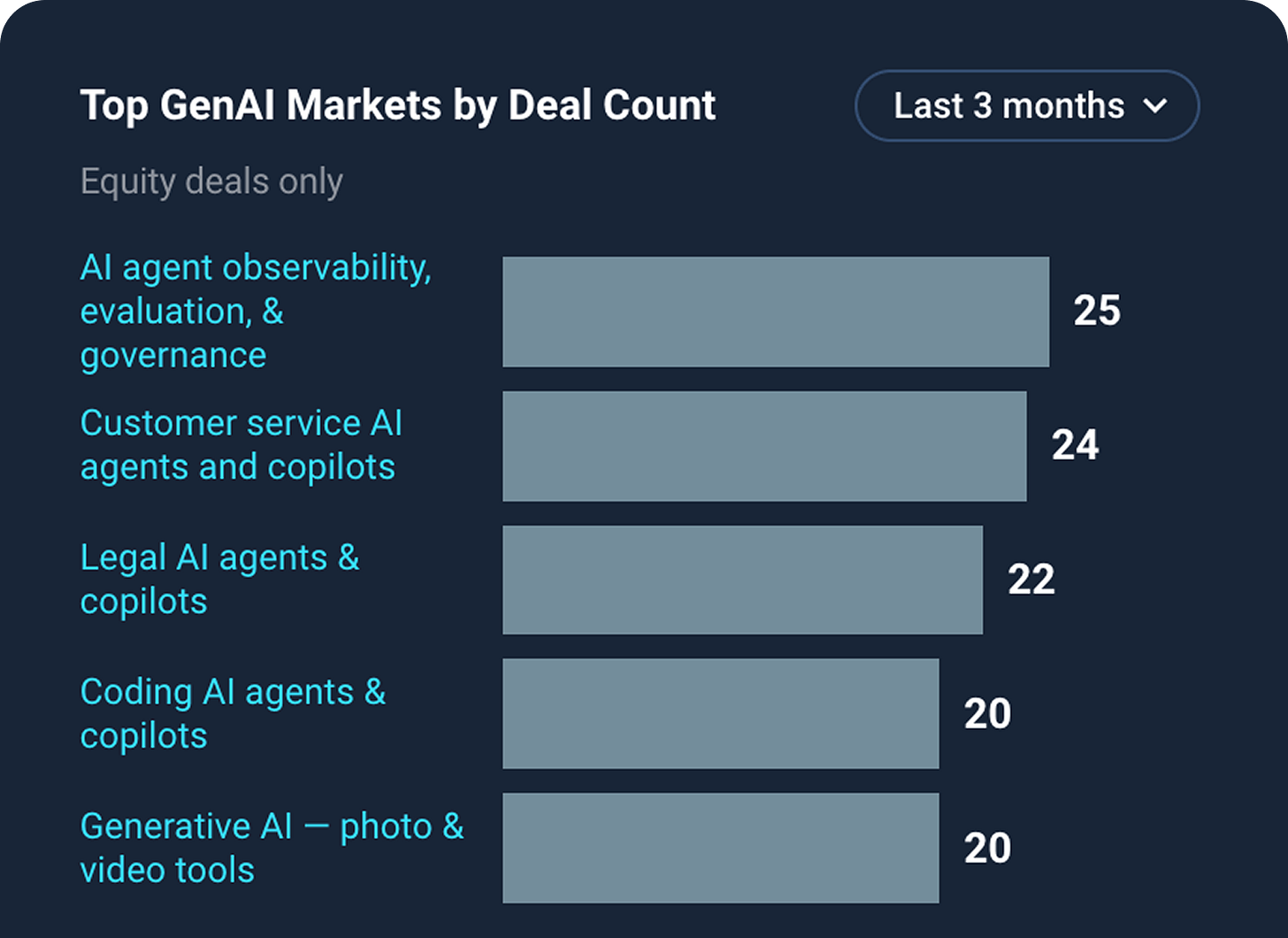Click the bar showing 25 deals
This screenshot has height=938, width=1288.
(x=775, y=311)
